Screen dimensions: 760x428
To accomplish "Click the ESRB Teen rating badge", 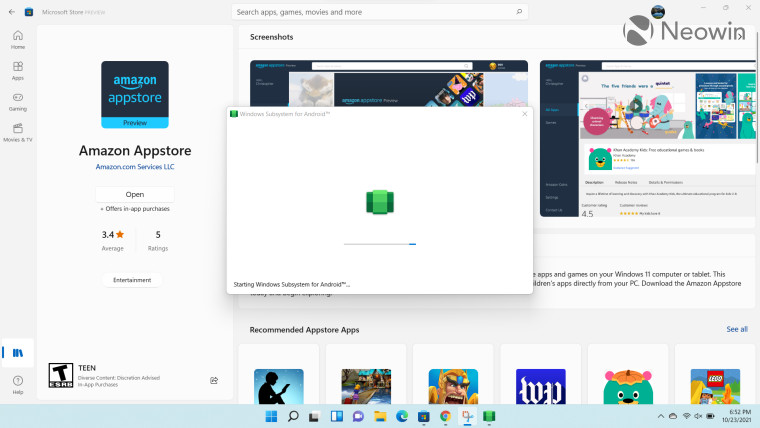I will tap(61, 375).
